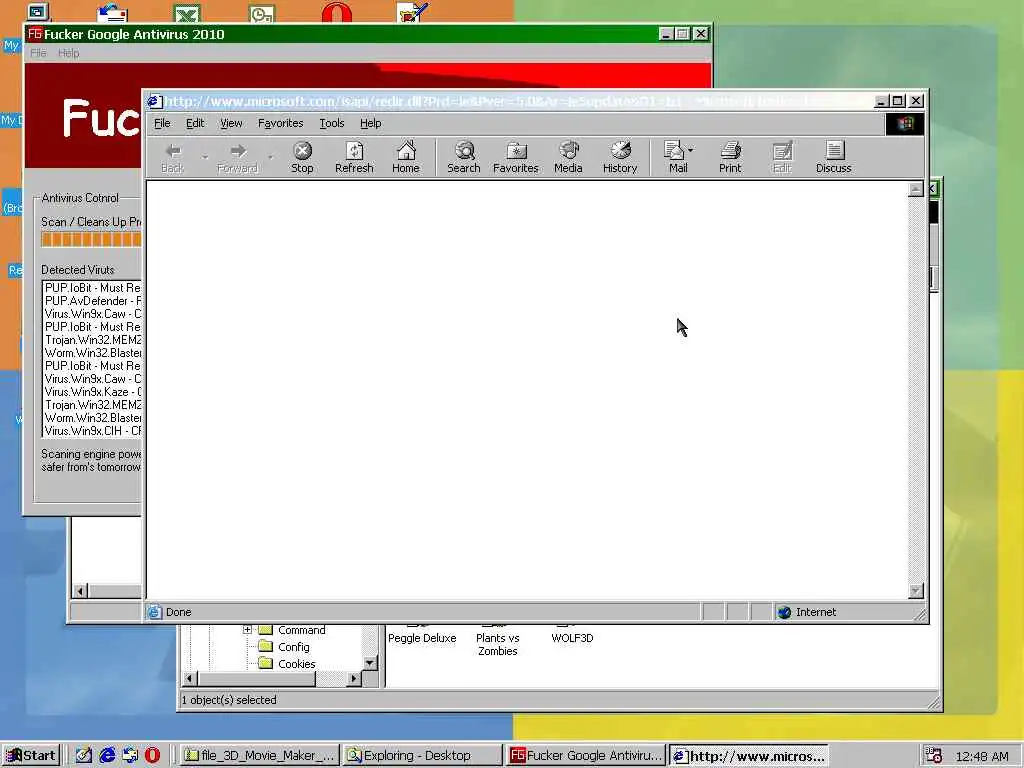The image size is (1024, 768).
Task: Open the Back history dropdown arrow
Action: [x=204, y=157]
